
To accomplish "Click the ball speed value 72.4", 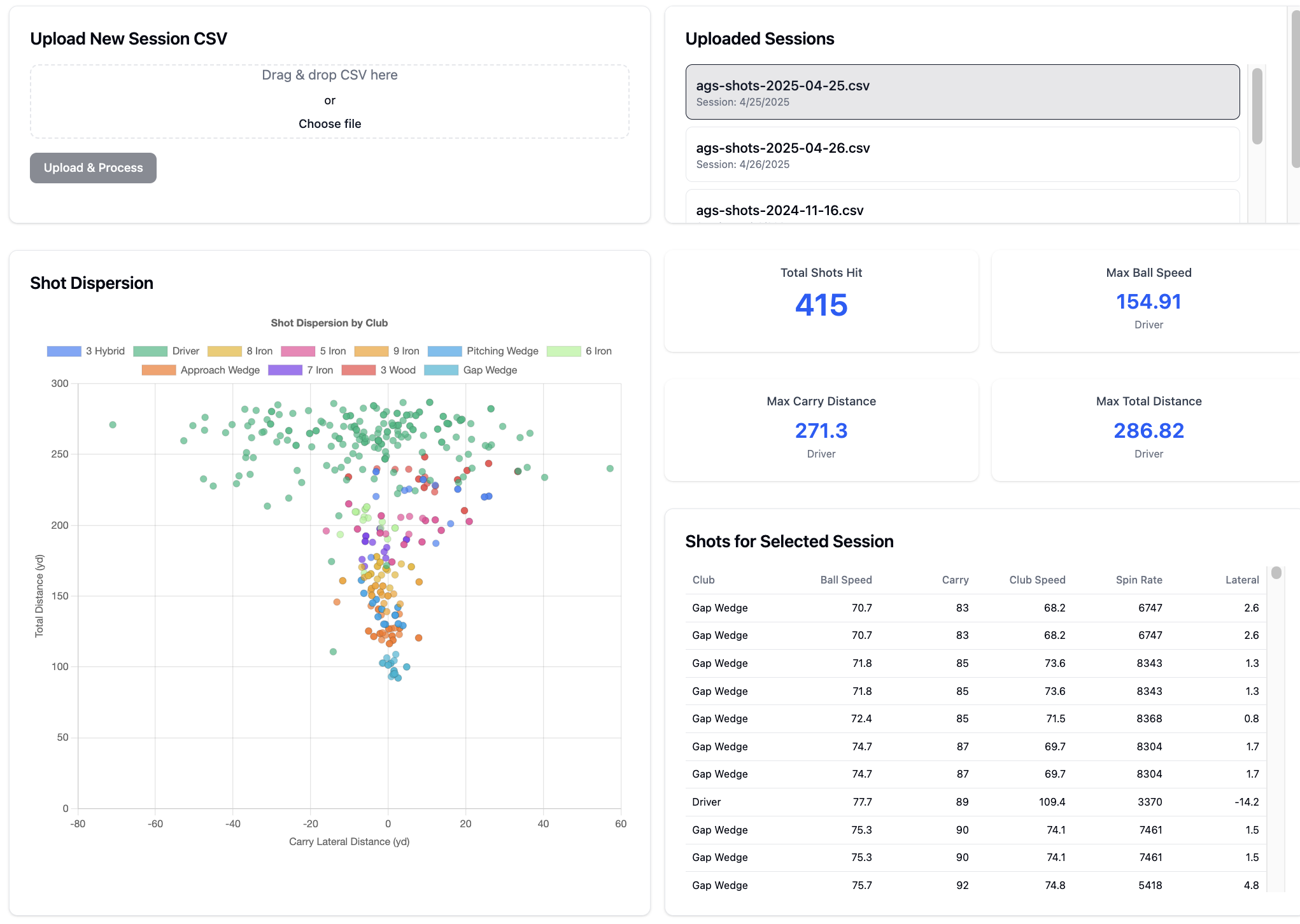I will pos(861,718).
